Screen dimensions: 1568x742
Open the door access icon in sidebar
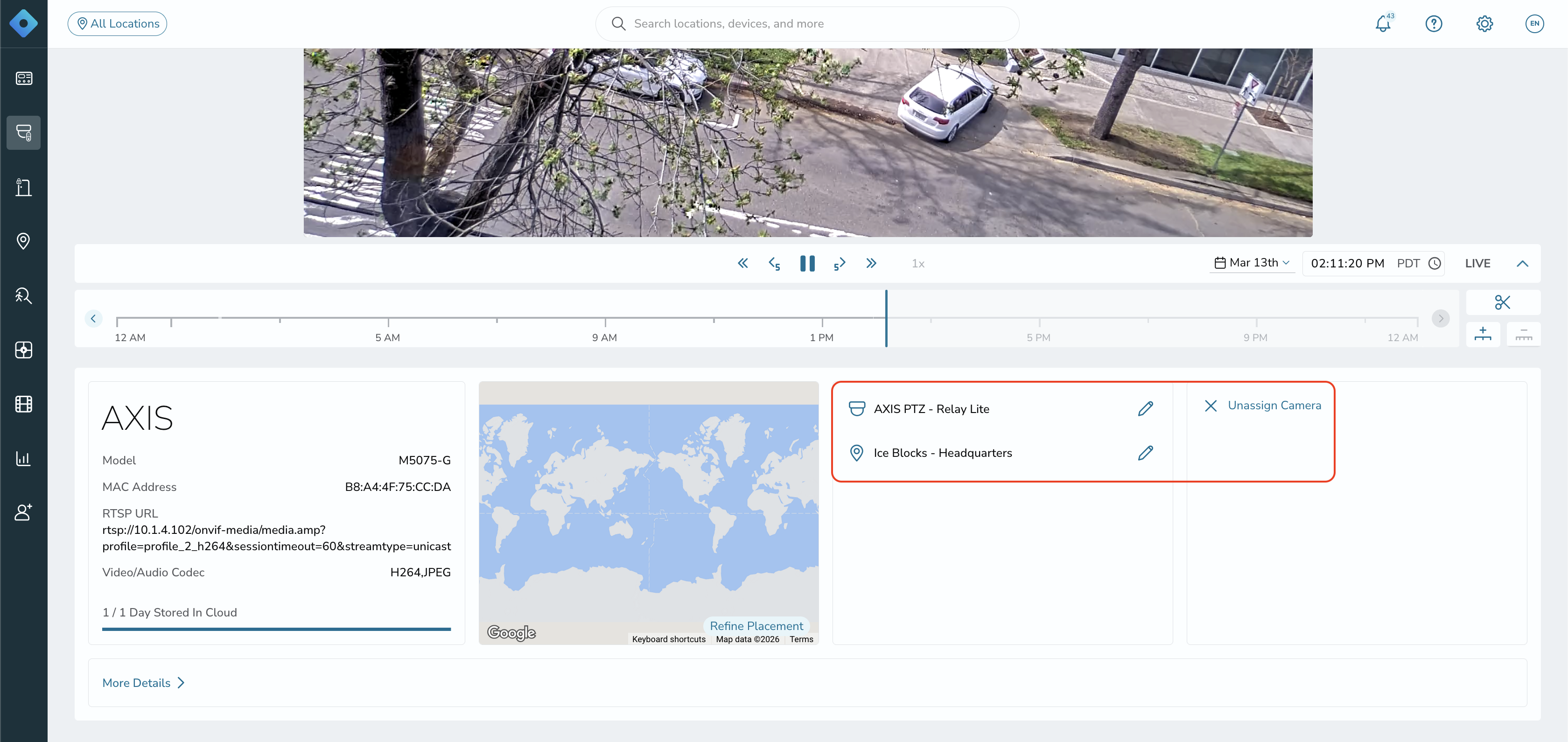(24, 187)
